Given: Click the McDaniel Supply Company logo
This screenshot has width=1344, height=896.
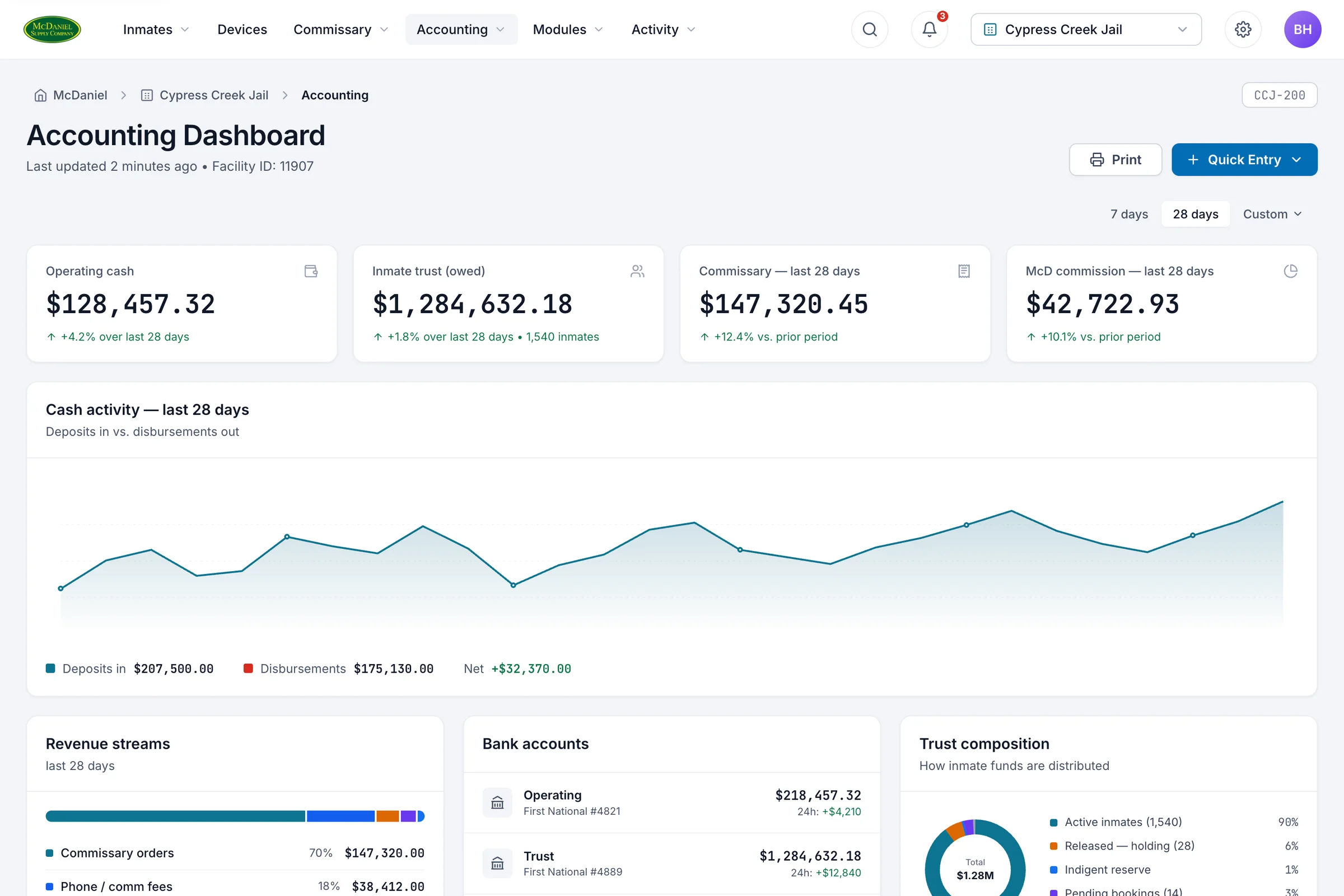Looking at the screenshot, I should 52,29.
